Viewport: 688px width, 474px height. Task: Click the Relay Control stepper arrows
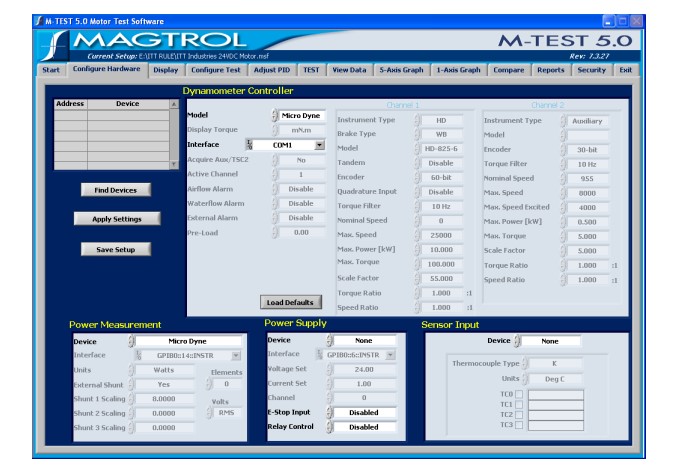(326, 427)
